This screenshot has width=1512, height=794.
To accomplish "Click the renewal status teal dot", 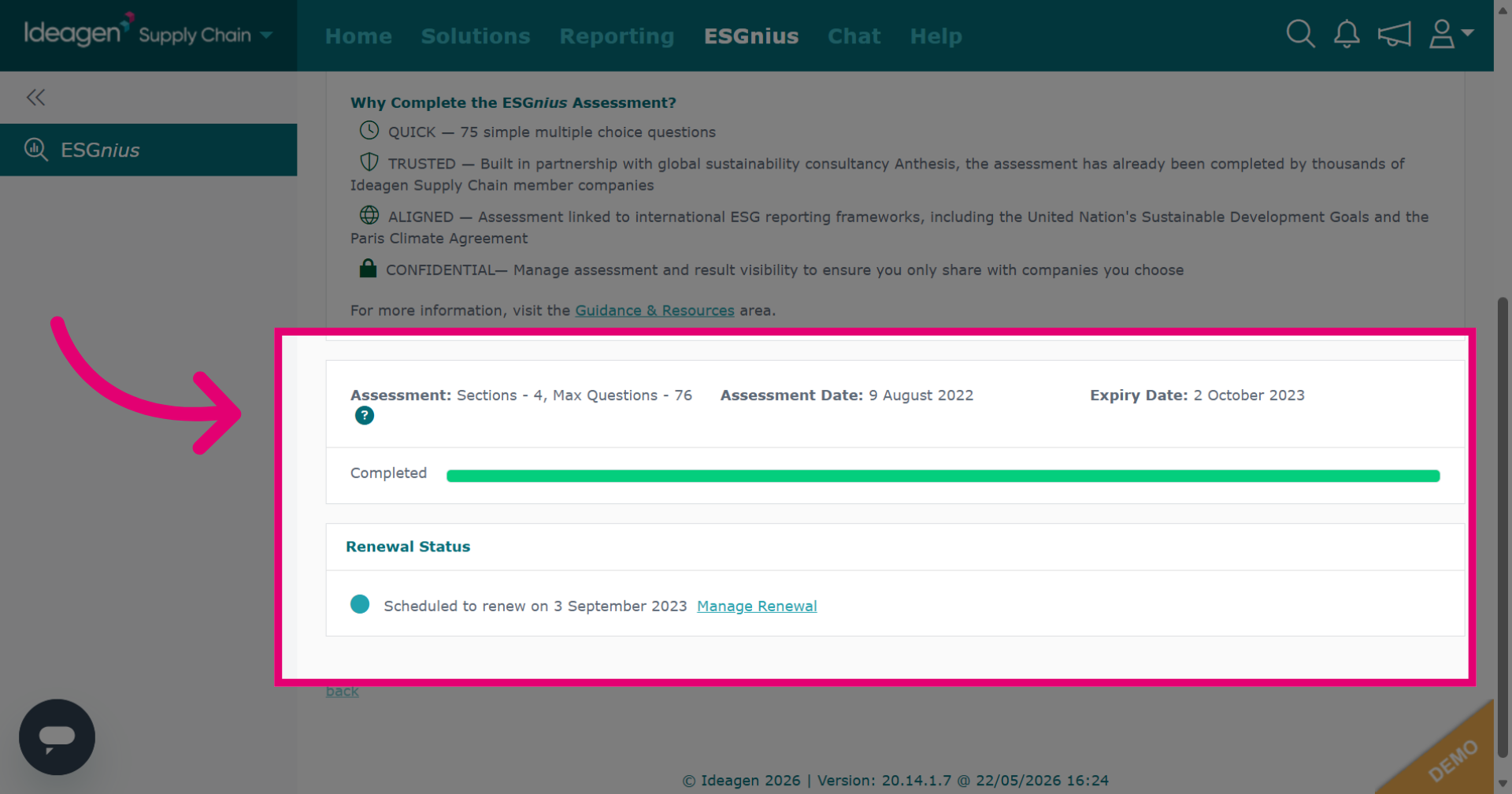I will (360, 604).
